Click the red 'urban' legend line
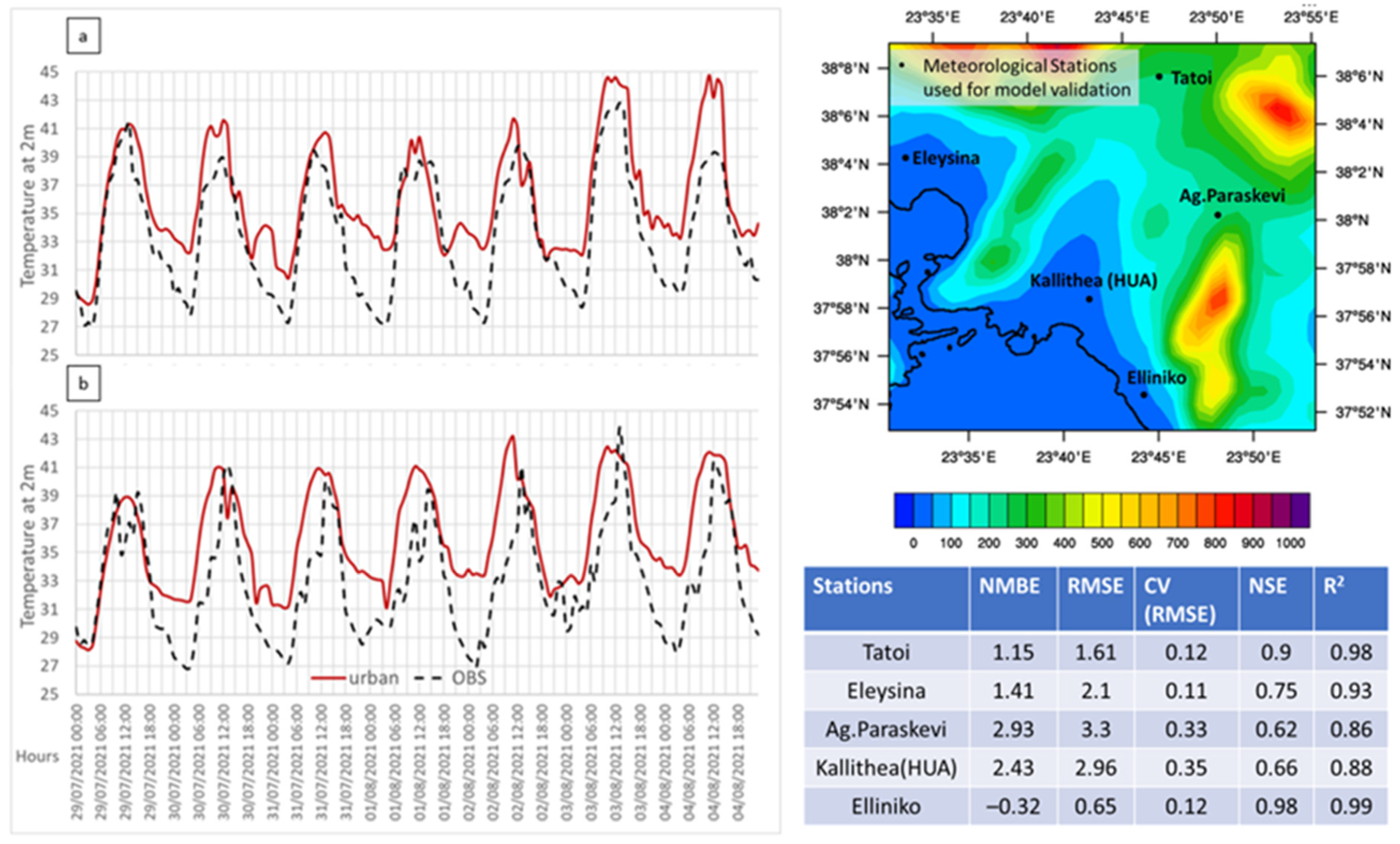Screen dimensions: 1400x844 pos(328,677)
